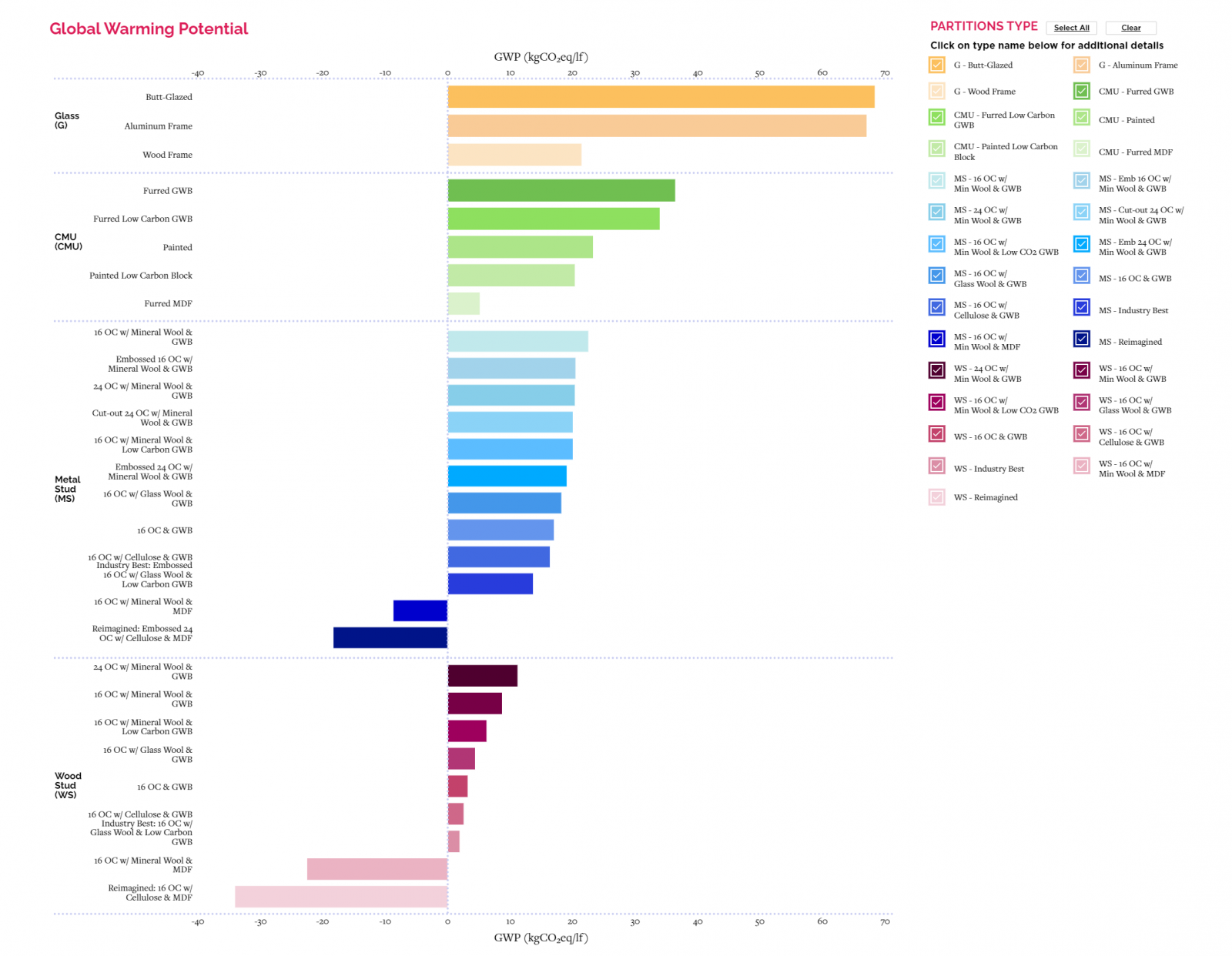Disable the G - Wood Frame partition type
1232x956 pixels.
coord(936,91)
